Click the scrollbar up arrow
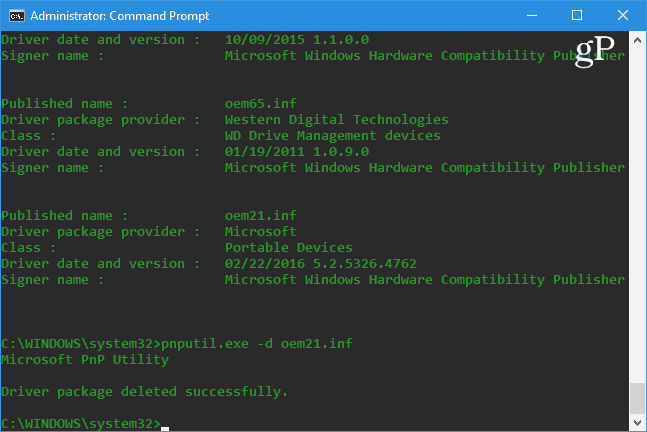Screen dimensions: 647x432 click(x=638, y=40)
